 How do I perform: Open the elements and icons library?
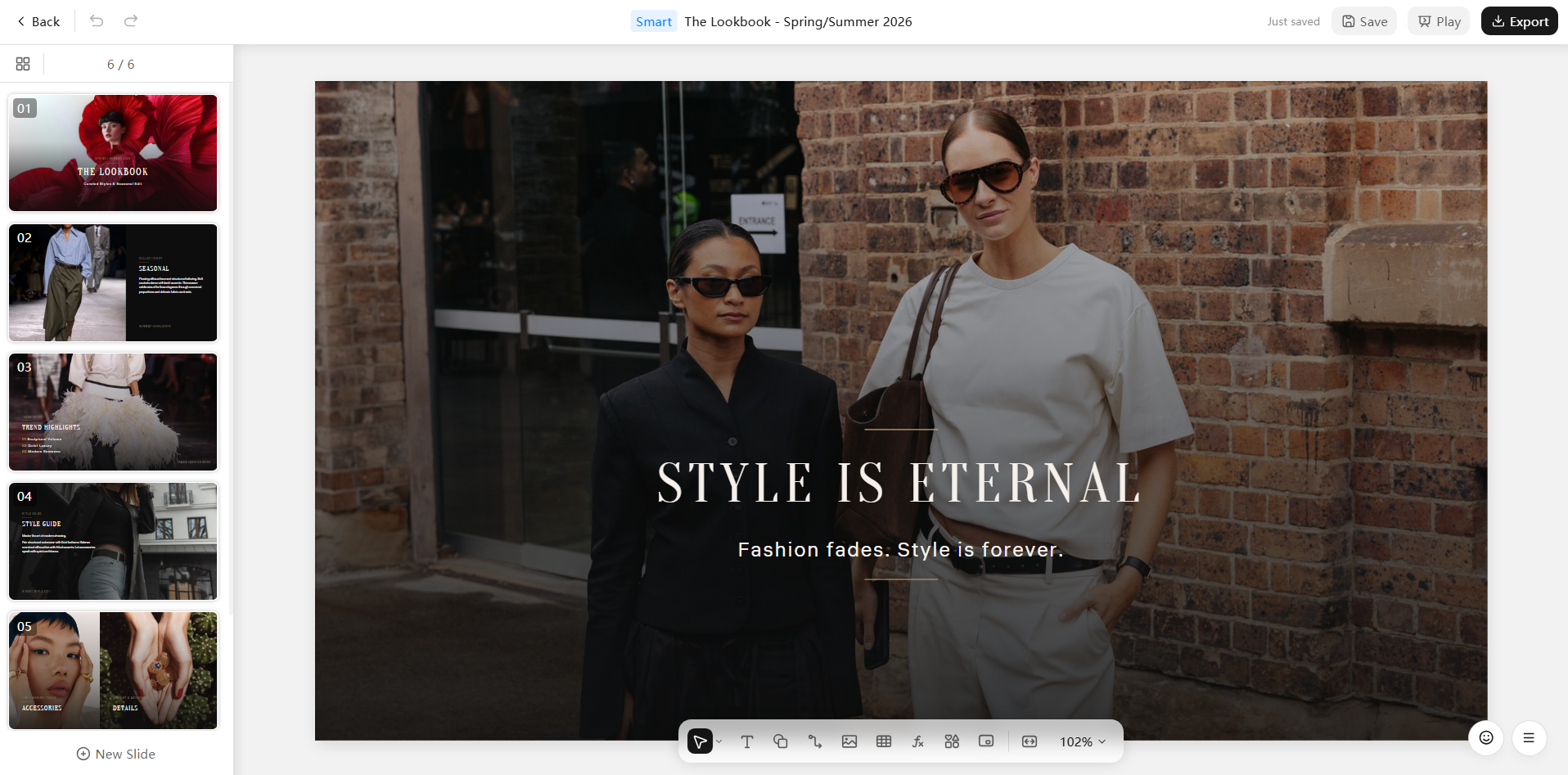coord(952,741)
